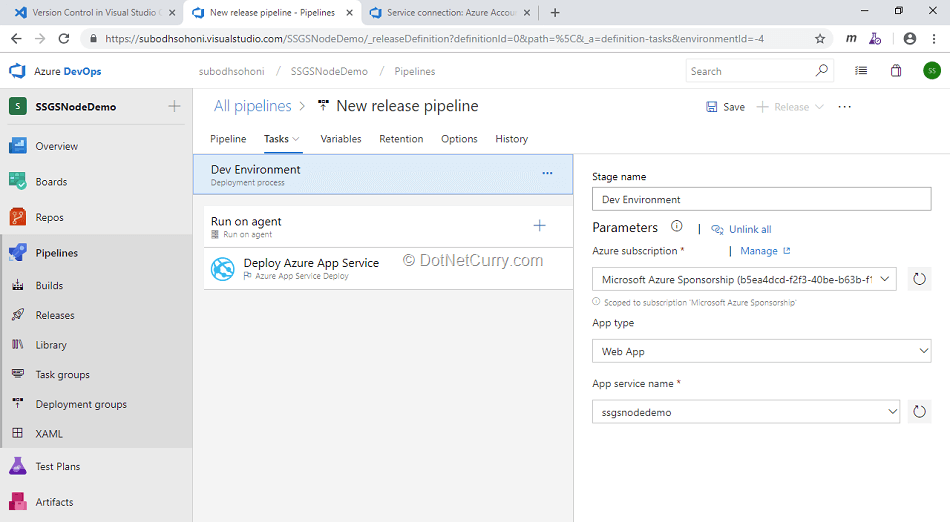Open the Overview hub icon
Image resolution: width=950 pixels, height=522 pixels.
pos(18,146)
